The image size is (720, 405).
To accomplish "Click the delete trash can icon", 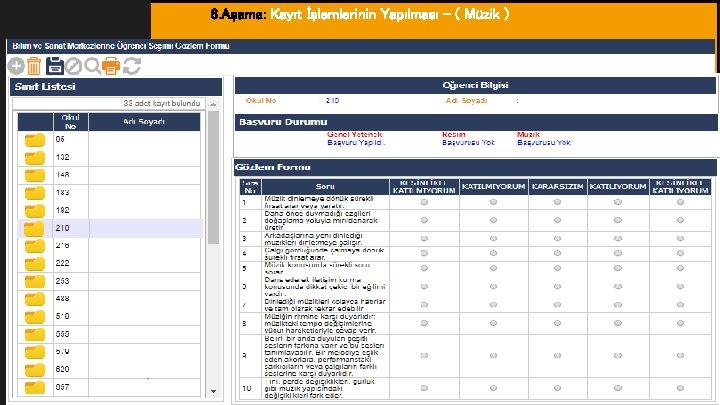I will tap(34, 66).
